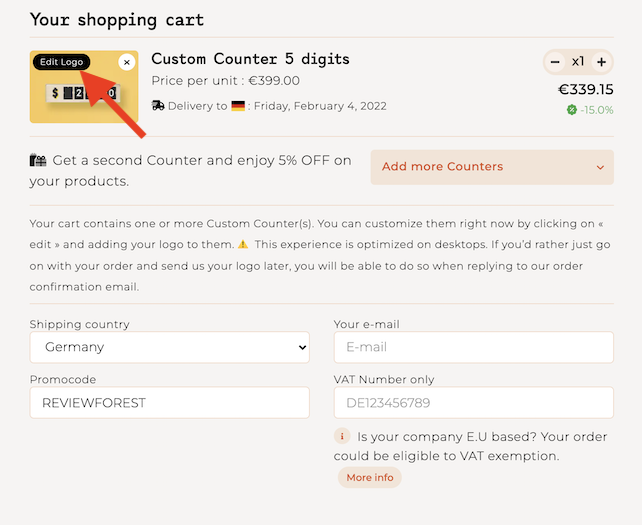642x525 pixels.
Task: Click the VAT info icon
Action: (342, 436)
